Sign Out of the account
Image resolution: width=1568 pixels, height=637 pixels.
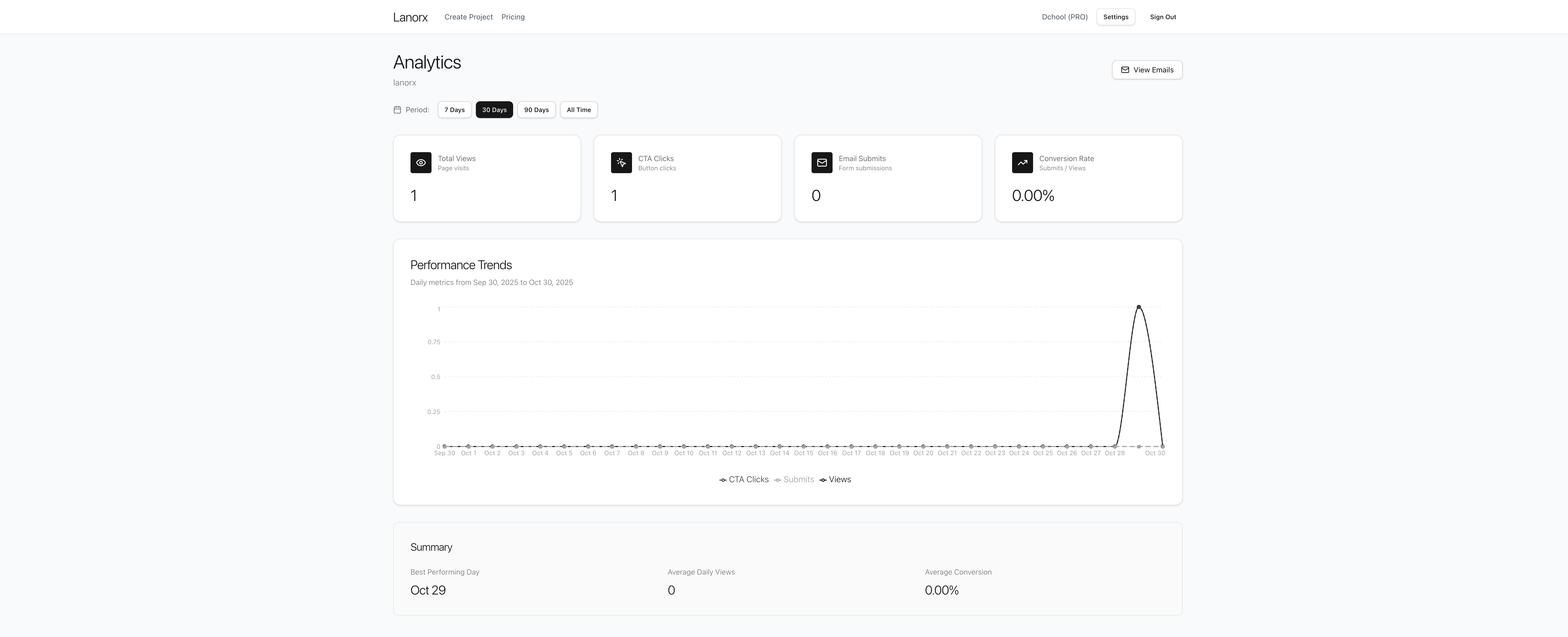click(1162, 17)
